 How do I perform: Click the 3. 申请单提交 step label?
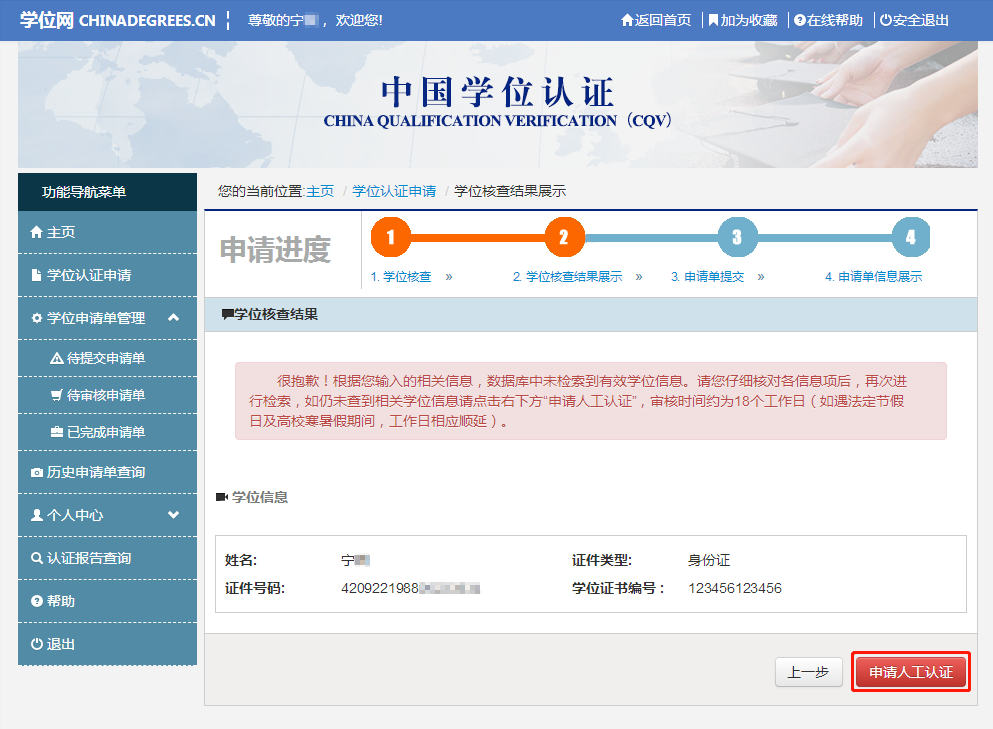click(x=707, y=277)
